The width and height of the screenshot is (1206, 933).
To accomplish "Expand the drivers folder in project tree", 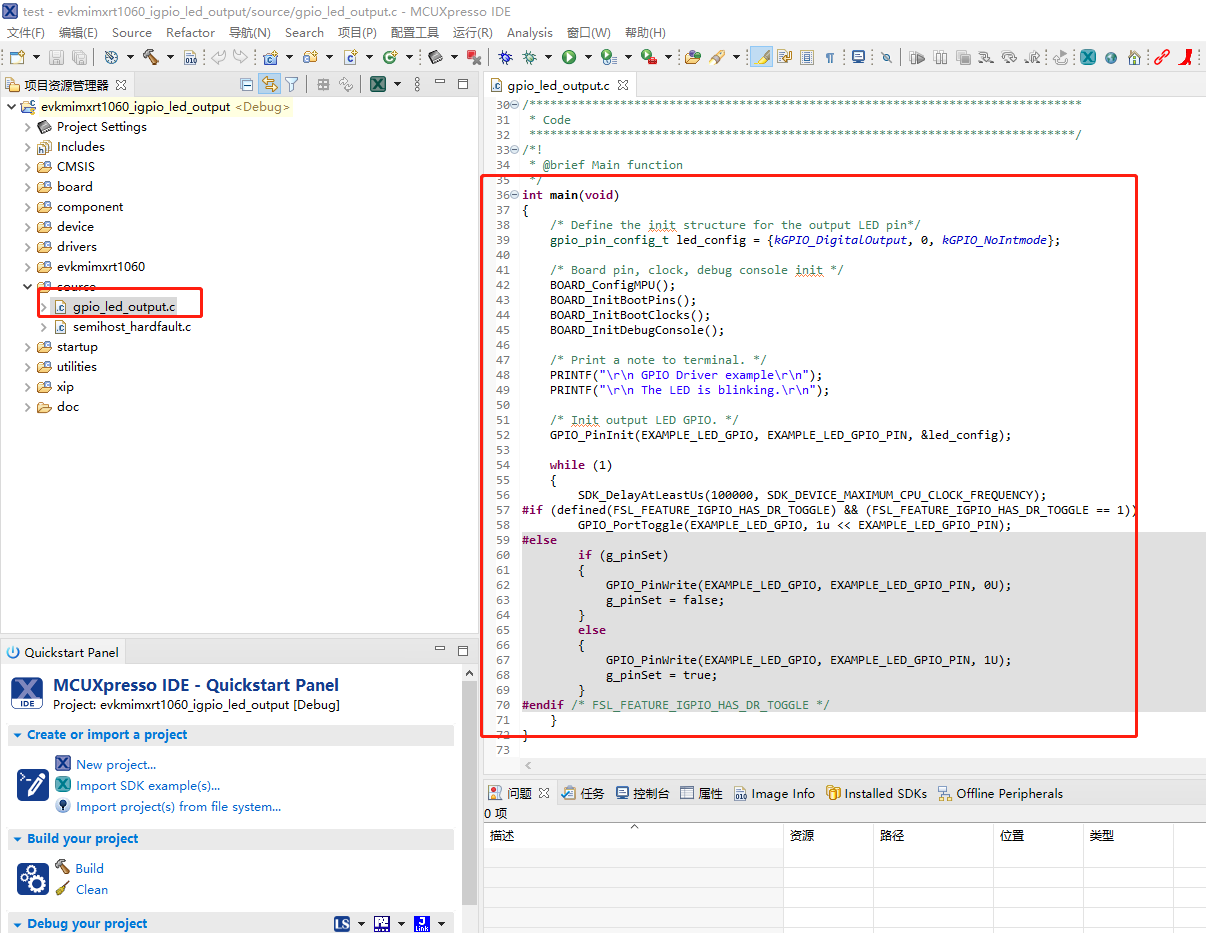I will [28, 247].
